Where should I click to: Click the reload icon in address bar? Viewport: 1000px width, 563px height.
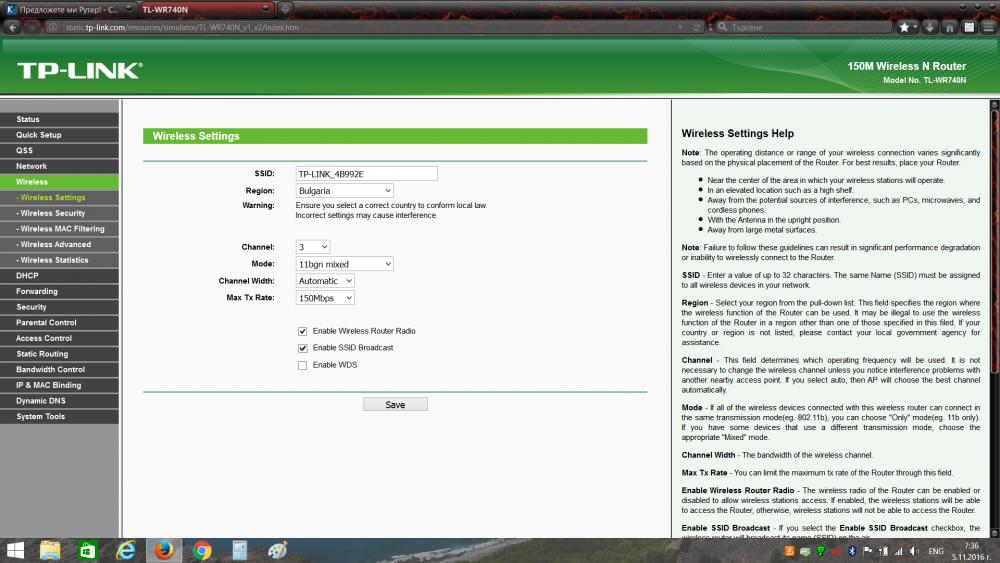(696, 27)
